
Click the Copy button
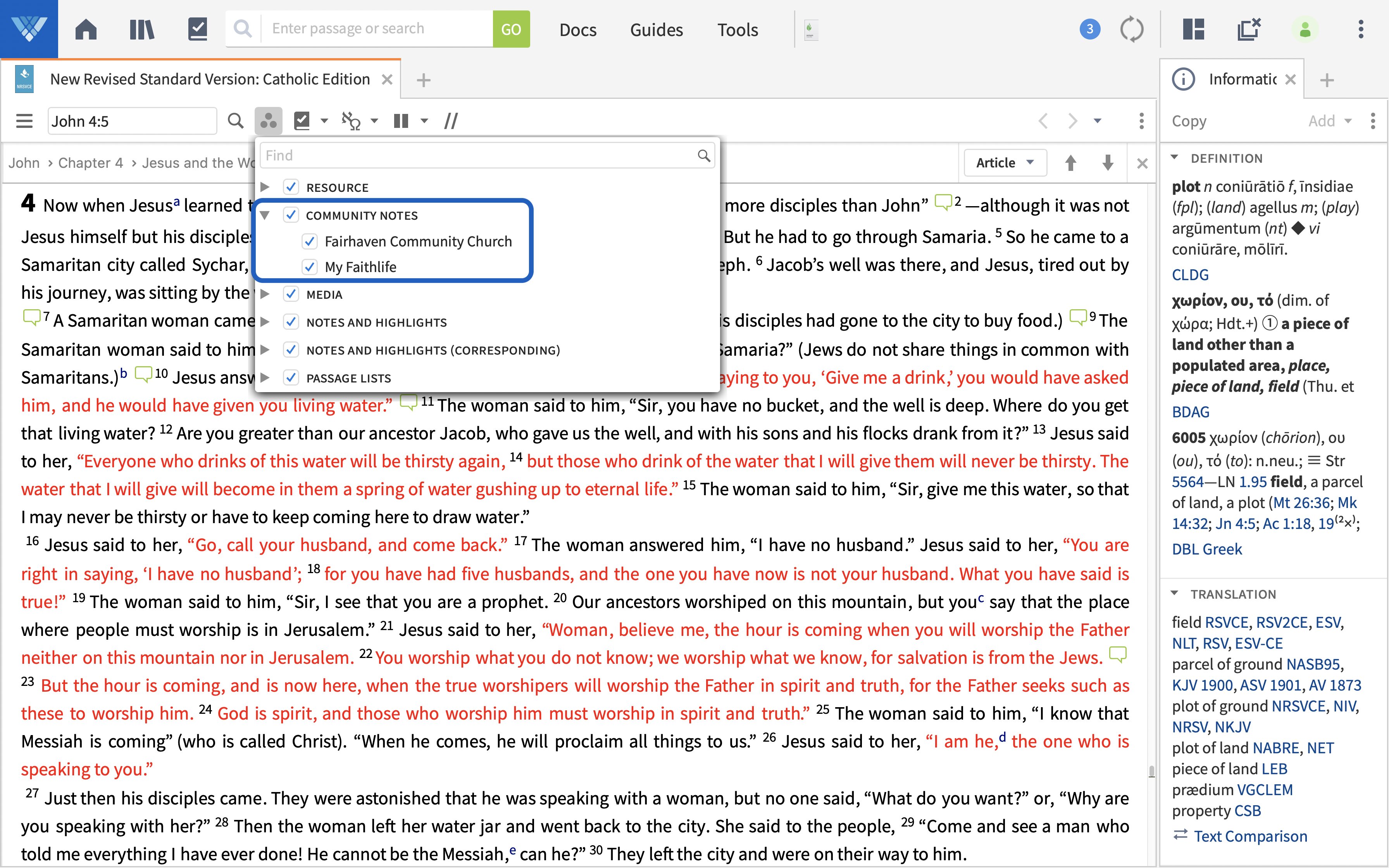tap(1189, 121)
